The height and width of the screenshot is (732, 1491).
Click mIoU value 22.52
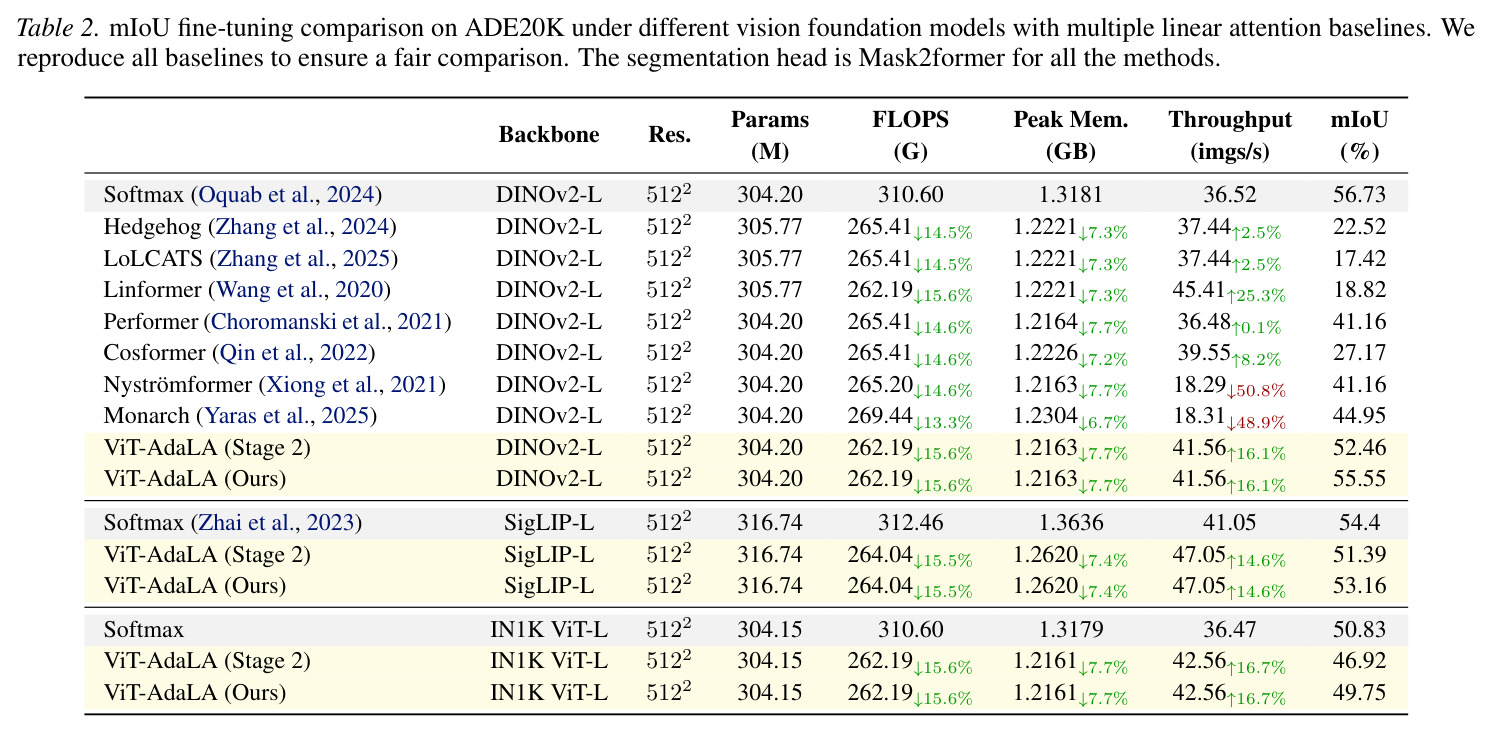pos(1359,227)
